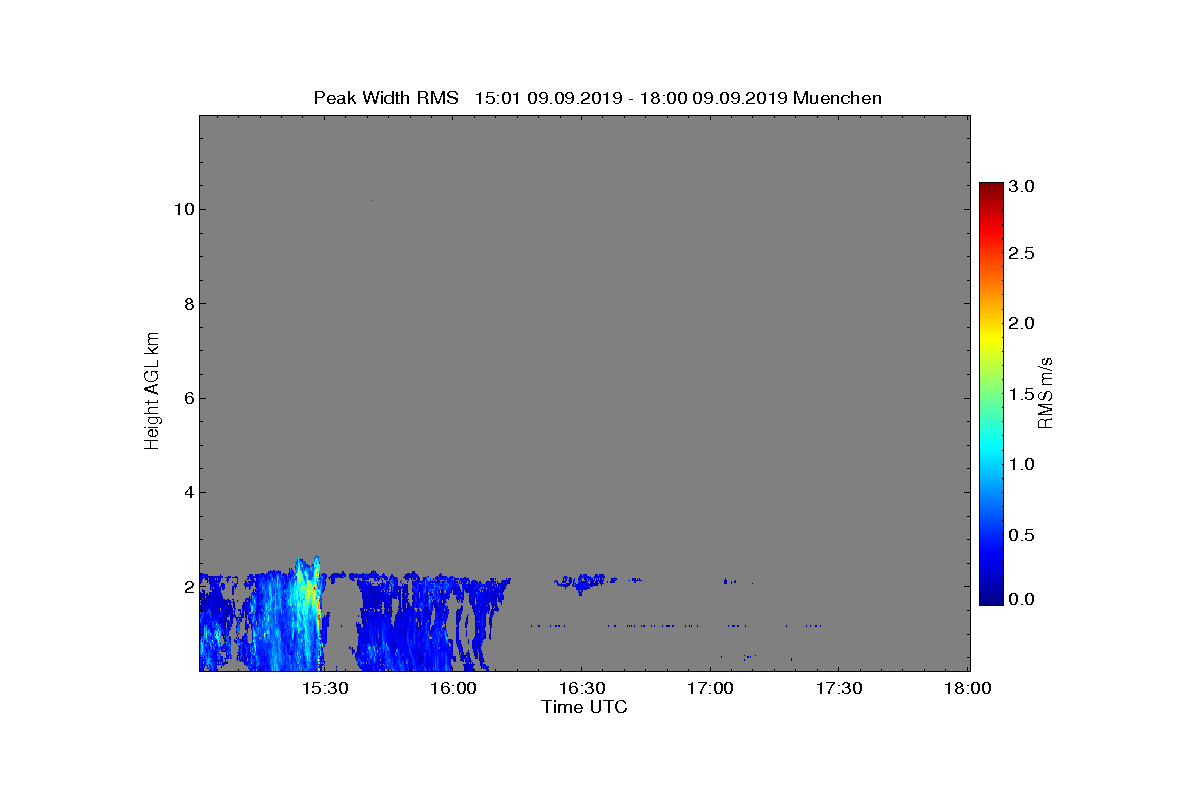Click the 15:30 time axis label
The height and width of the screenshot is (800, 1200).
click(x=325, y=689)
